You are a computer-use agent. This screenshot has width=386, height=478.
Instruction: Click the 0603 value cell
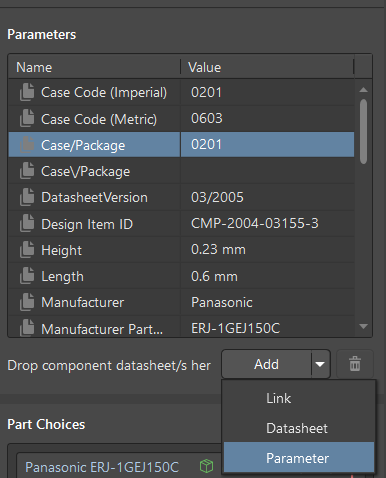pos(267,118)
